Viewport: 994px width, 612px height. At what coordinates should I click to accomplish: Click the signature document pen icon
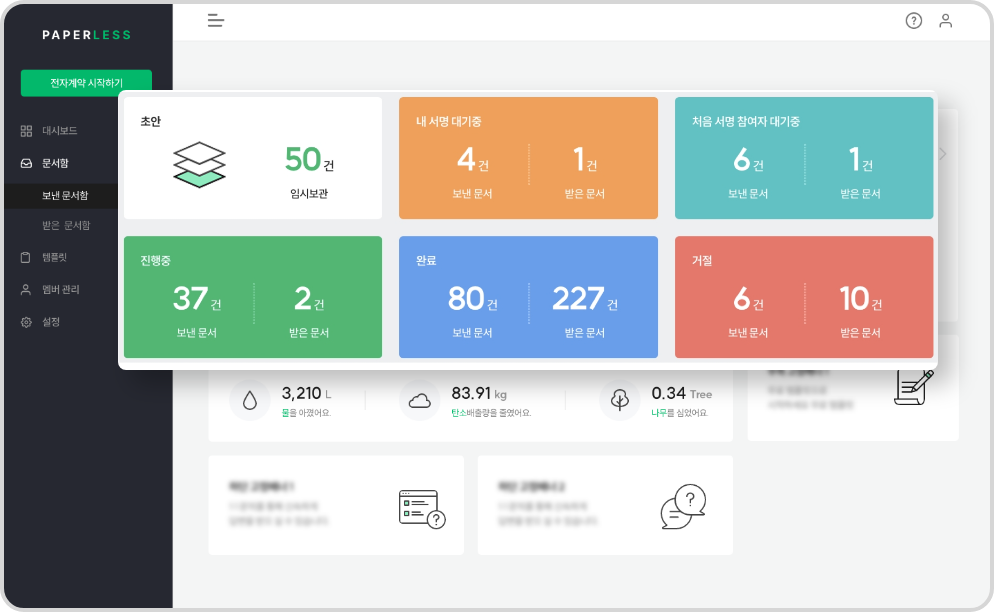point(913,387)
